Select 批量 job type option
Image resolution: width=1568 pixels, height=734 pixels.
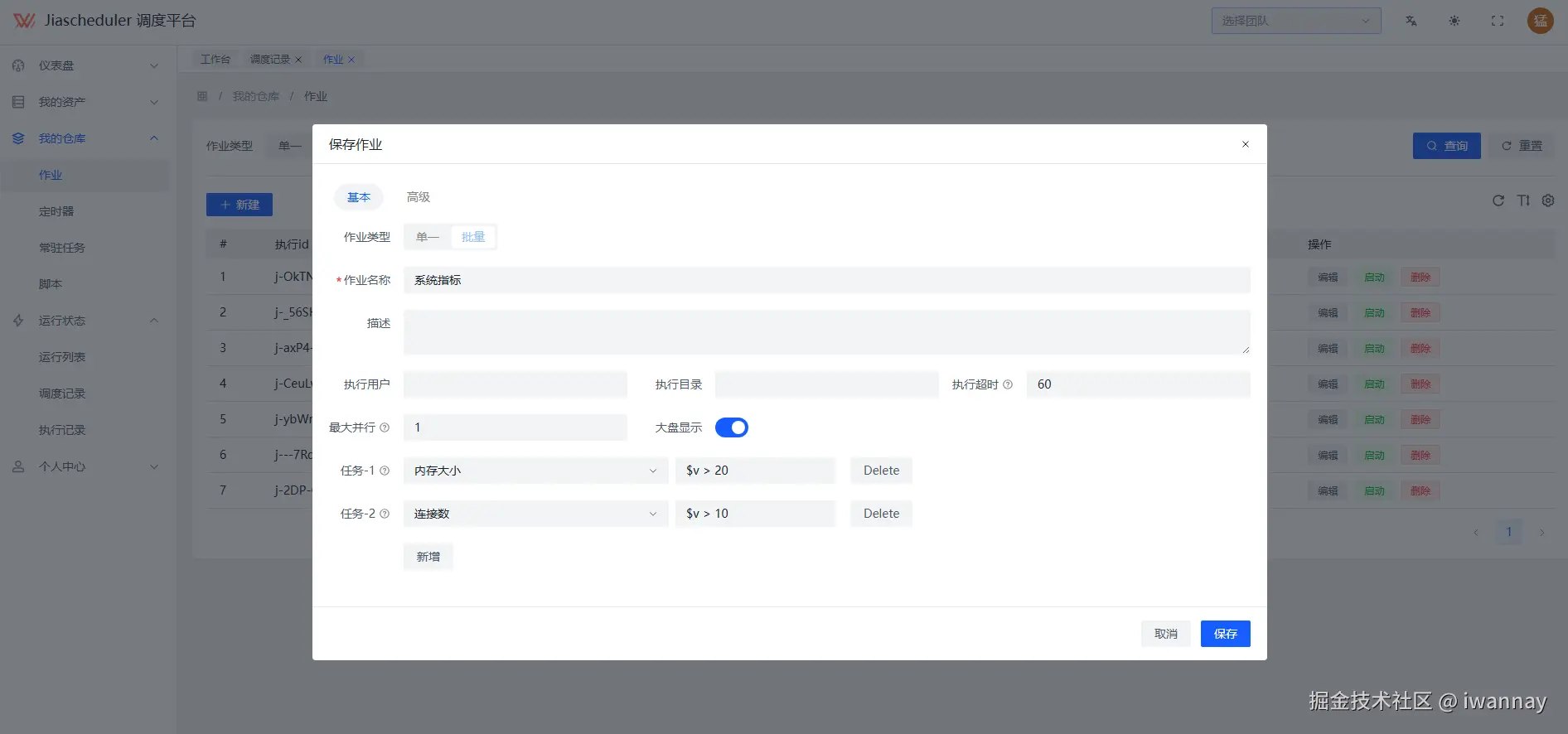[473, 237]
